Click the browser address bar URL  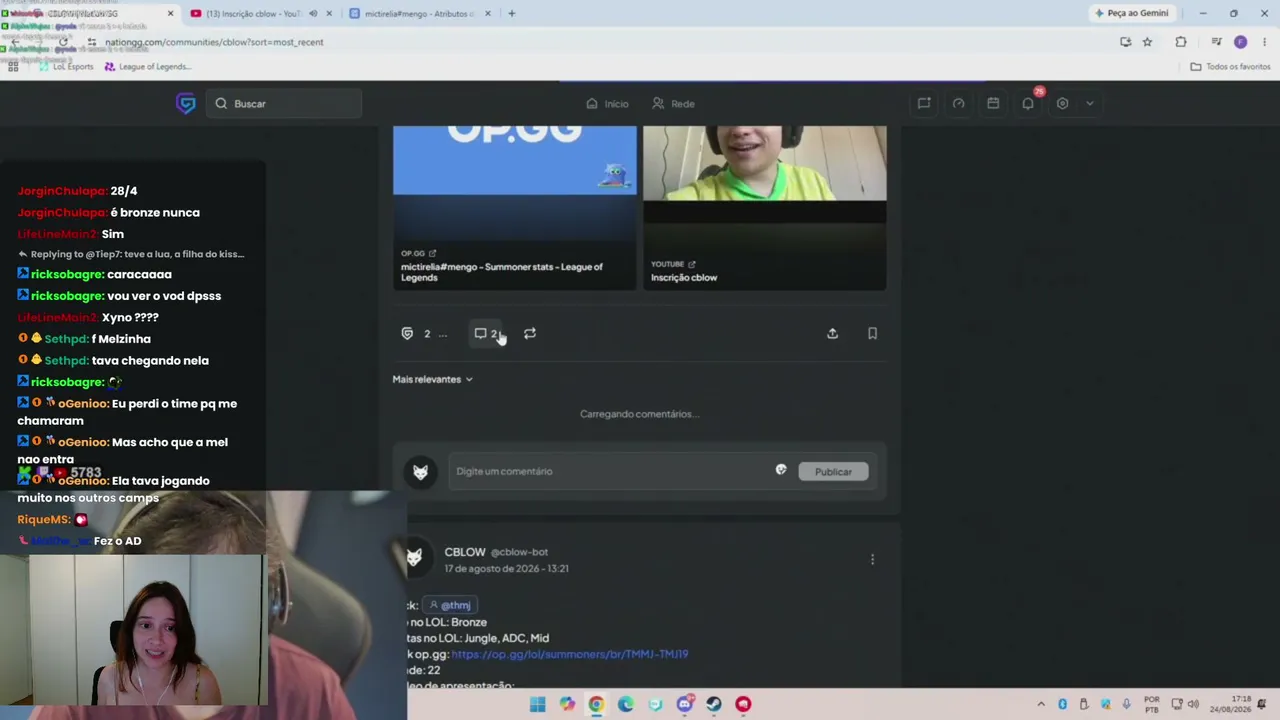coord(214,42)
